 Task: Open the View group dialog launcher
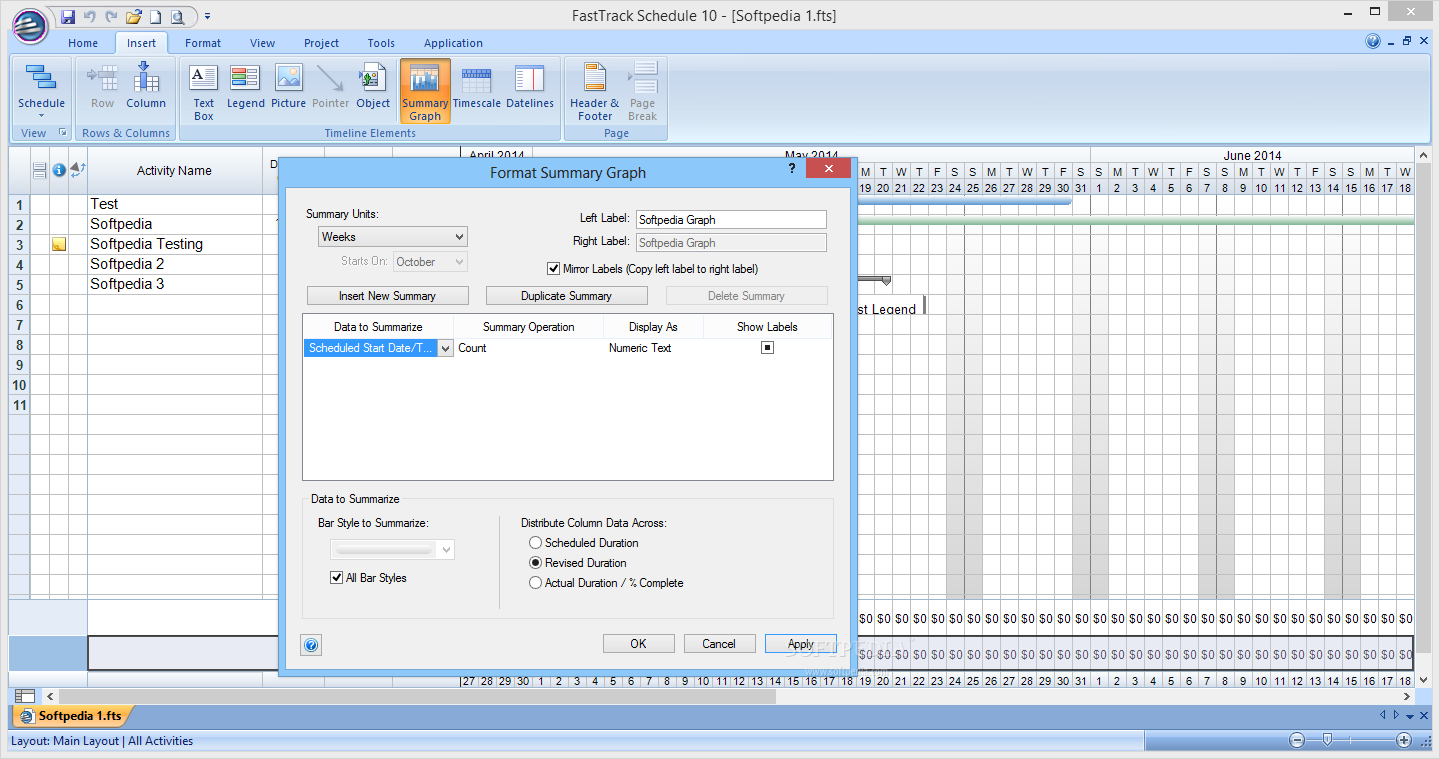pyautogui.click(x=62, y=132)
